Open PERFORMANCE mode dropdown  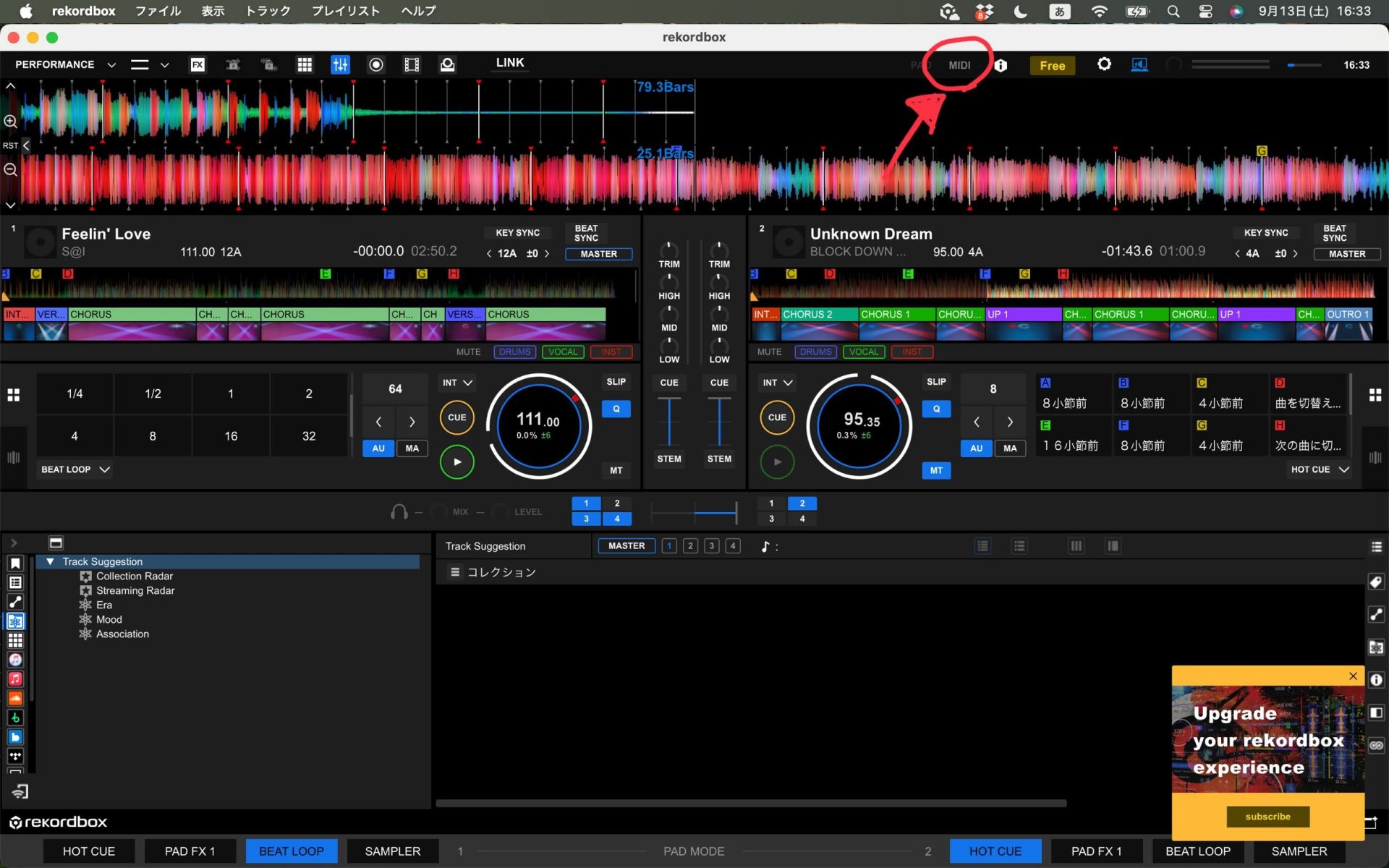[64, 64]
